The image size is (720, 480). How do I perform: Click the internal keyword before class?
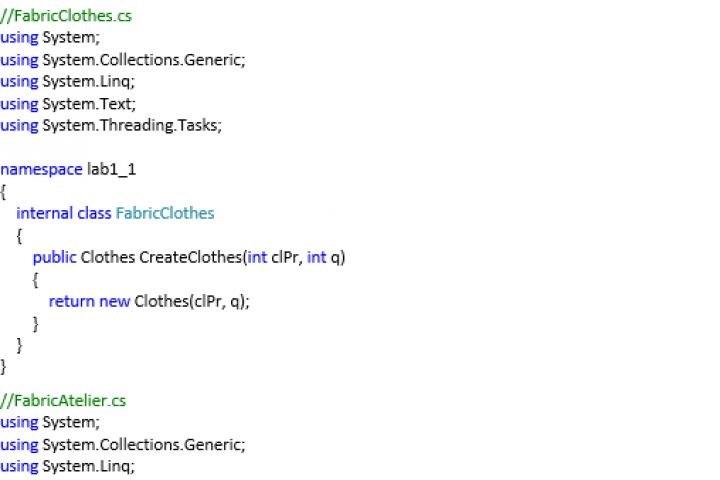44,213
